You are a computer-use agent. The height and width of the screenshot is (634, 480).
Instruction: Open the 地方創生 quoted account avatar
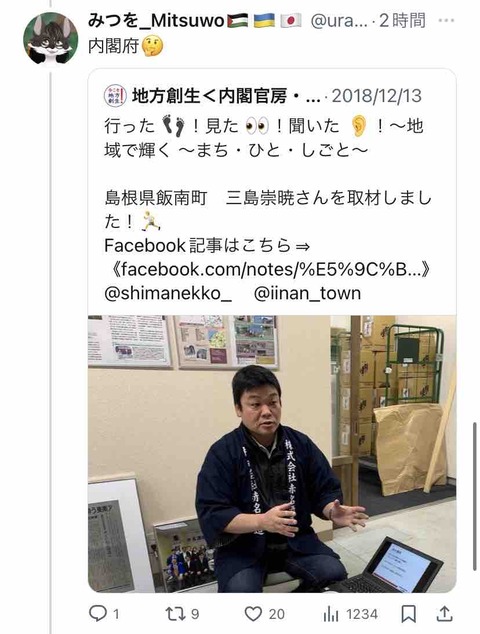click(115, 96)
